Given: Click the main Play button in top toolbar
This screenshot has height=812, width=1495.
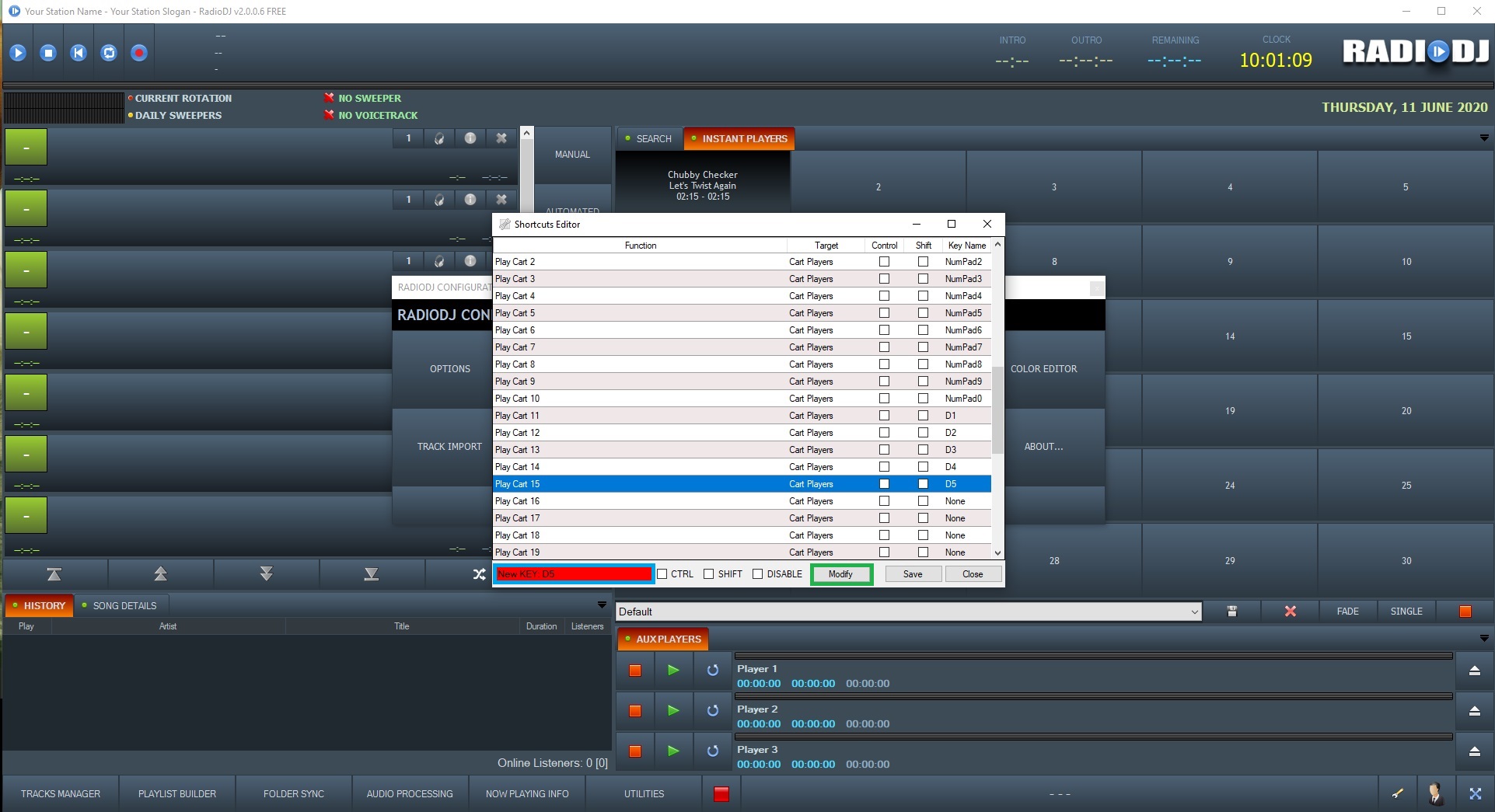Looking at the screenshot, I should point(18,53).
